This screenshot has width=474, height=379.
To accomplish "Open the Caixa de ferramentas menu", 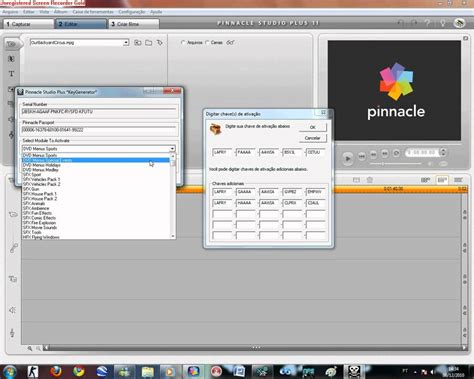I will click(93, 12).
